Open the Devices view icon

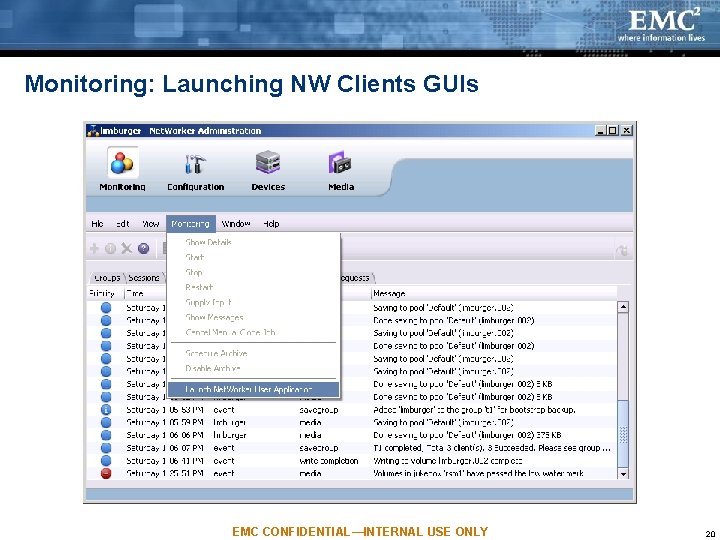click(268, 162)
